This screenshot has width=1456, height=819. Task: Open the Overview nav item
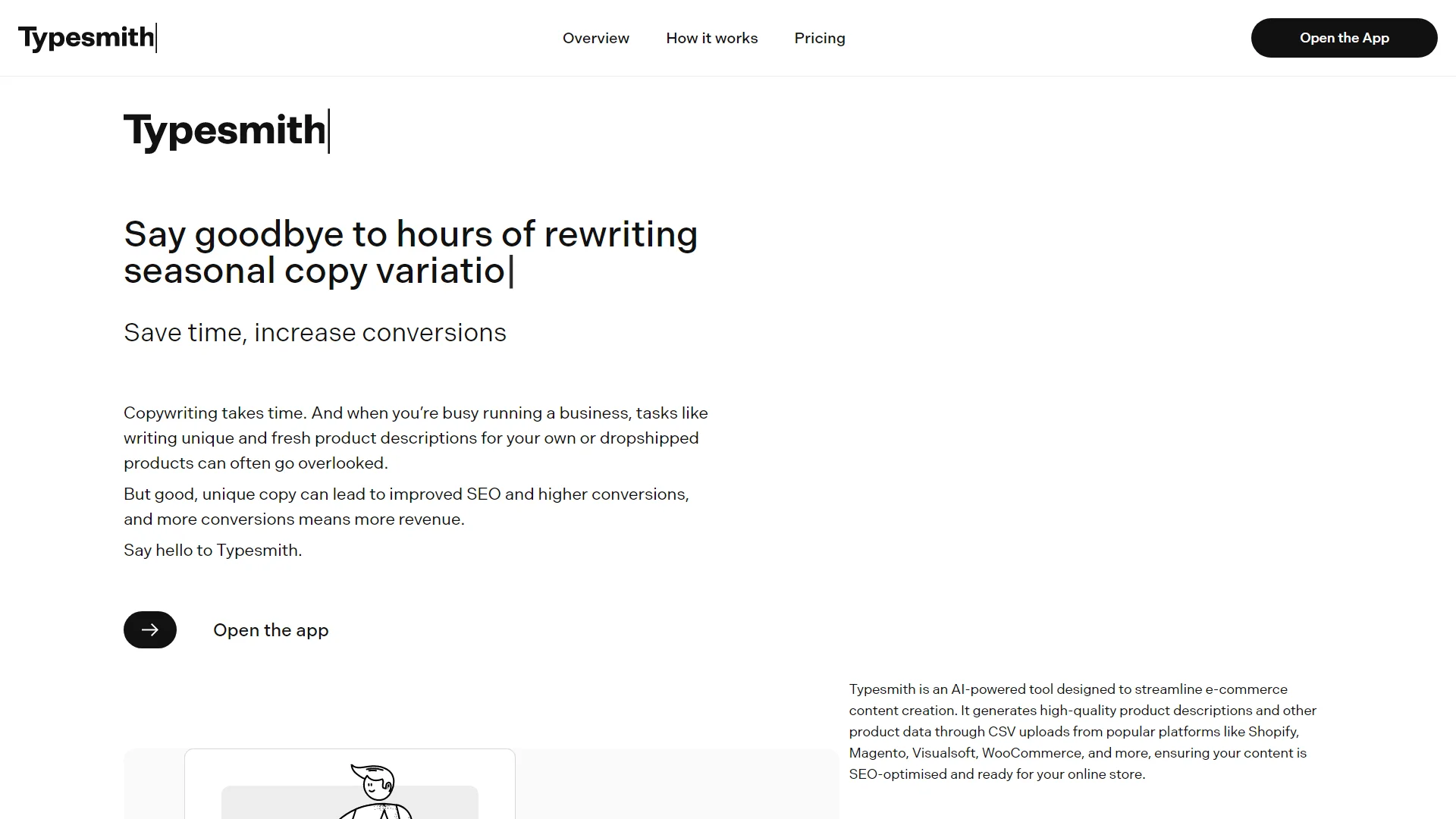click(x=595, y=38)
